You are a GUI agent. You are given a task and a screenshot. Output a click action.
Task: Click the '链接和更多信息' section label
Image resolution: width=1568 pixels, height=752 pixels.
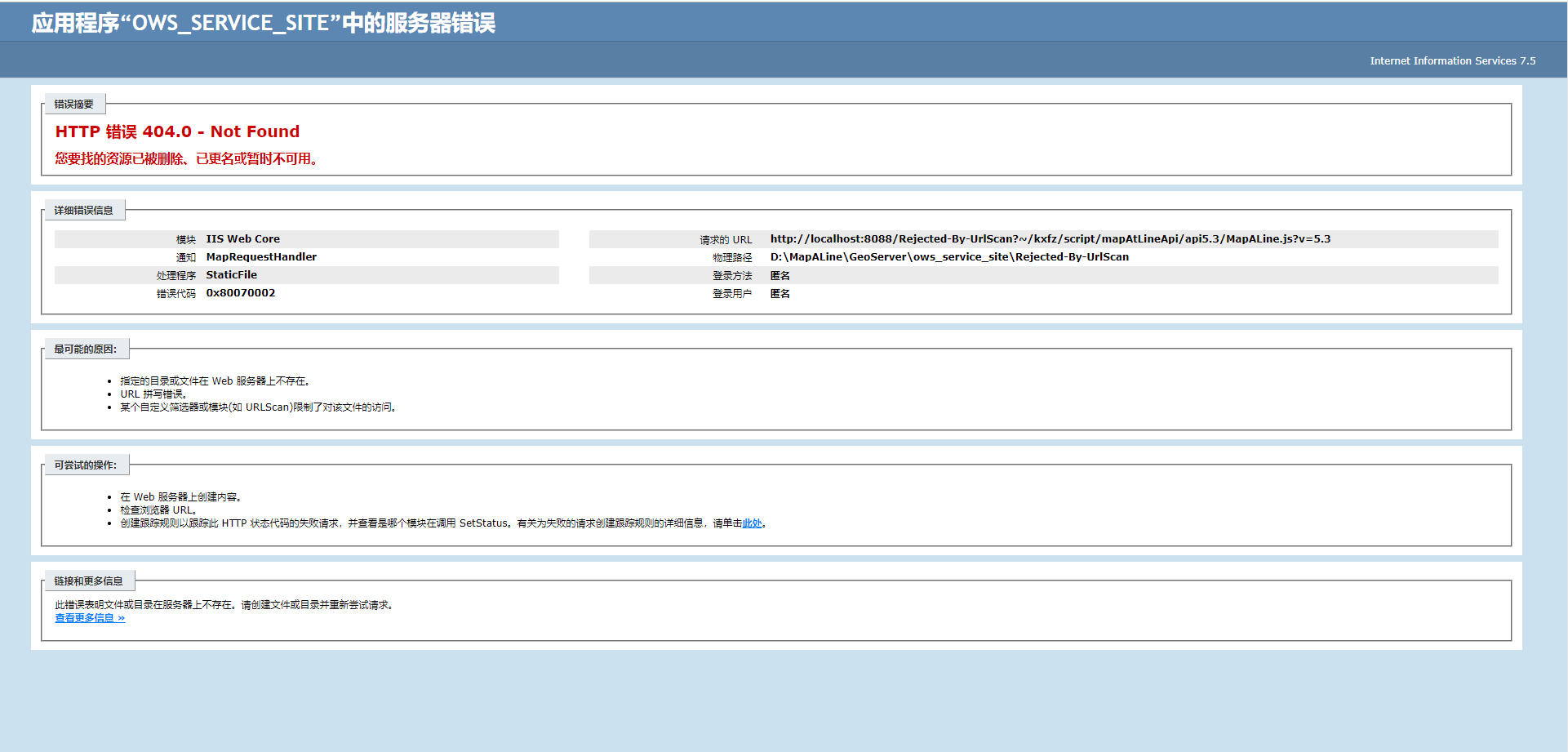(88, 581)
